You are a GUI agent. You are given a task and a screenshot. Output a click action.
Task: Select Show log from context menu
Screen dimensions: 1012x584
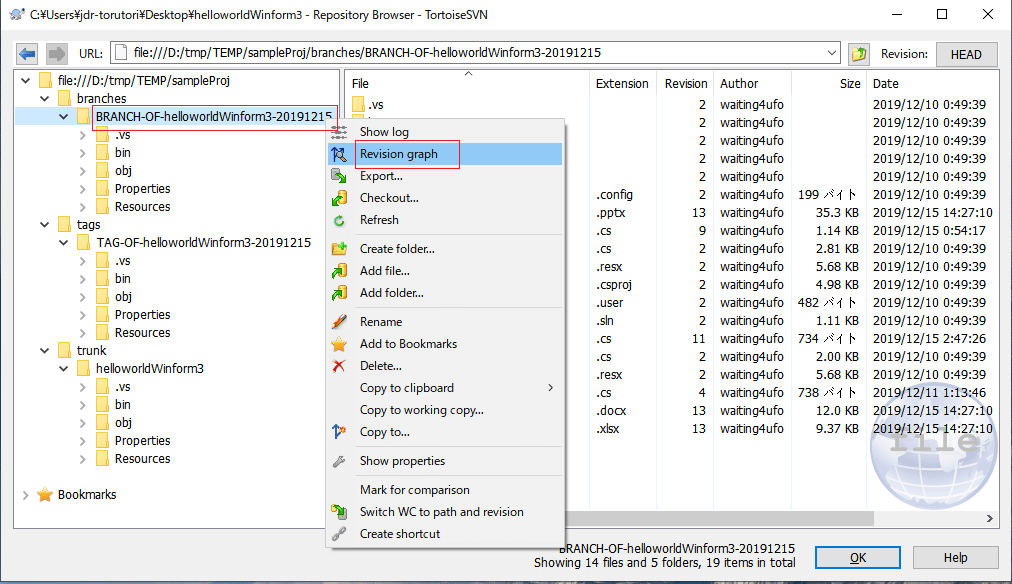[x=445, y=132]
